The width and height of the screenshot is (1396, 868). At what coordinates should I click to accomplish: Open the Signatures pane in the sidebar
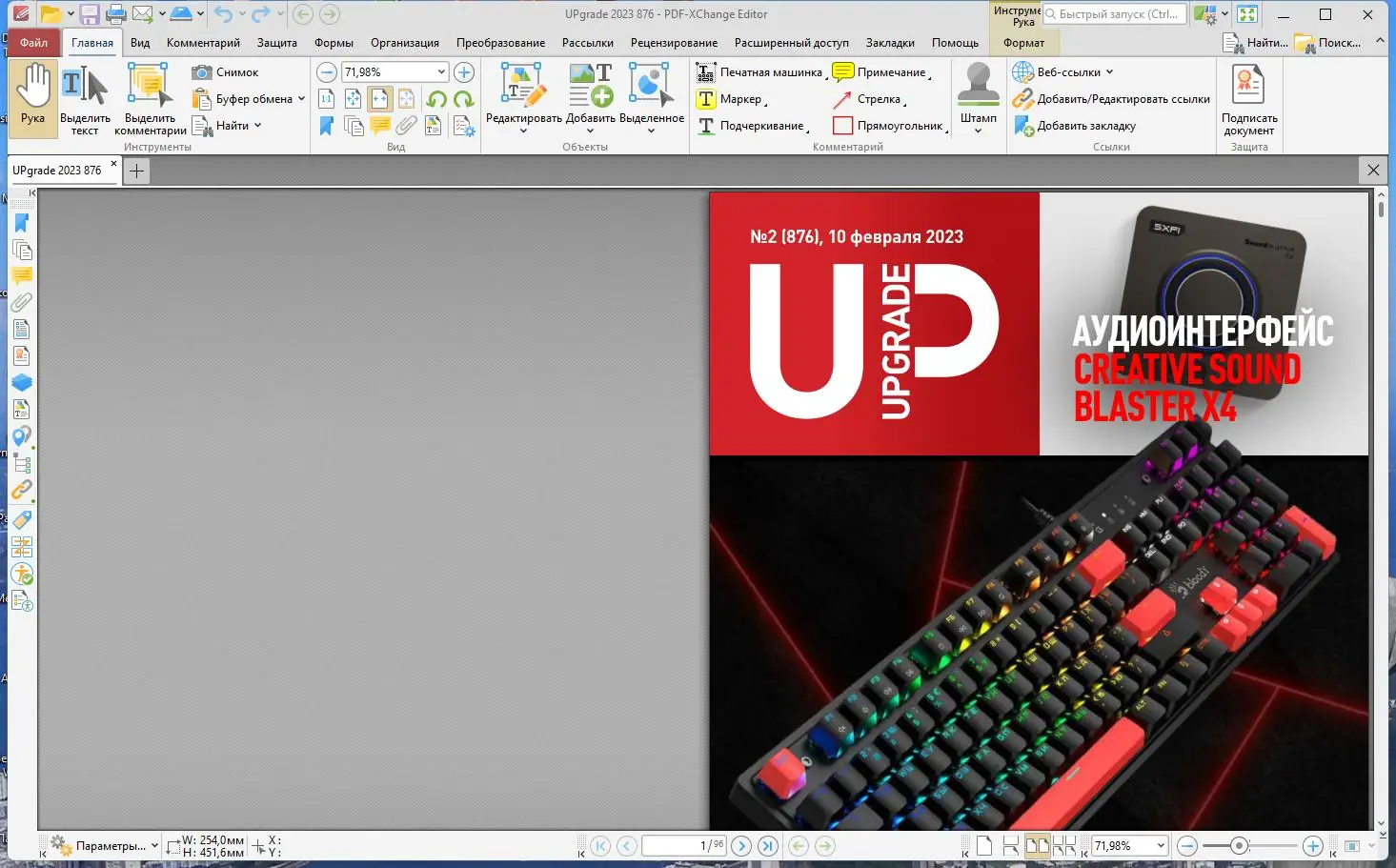click(22, 356)
